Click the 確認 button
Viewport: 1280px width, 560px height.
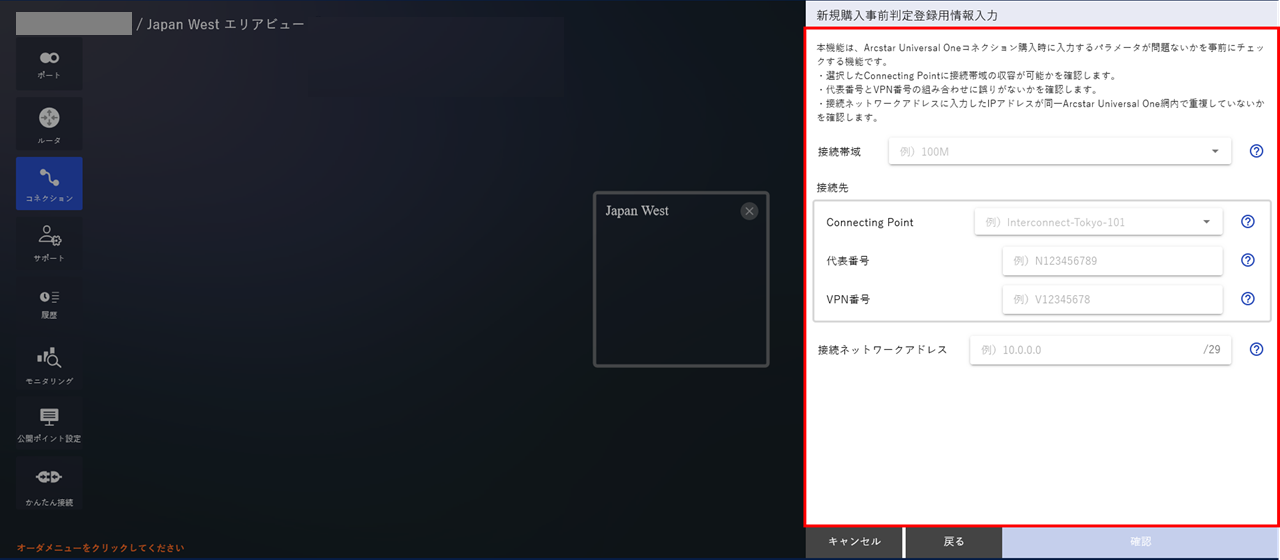coord(1141,542)
